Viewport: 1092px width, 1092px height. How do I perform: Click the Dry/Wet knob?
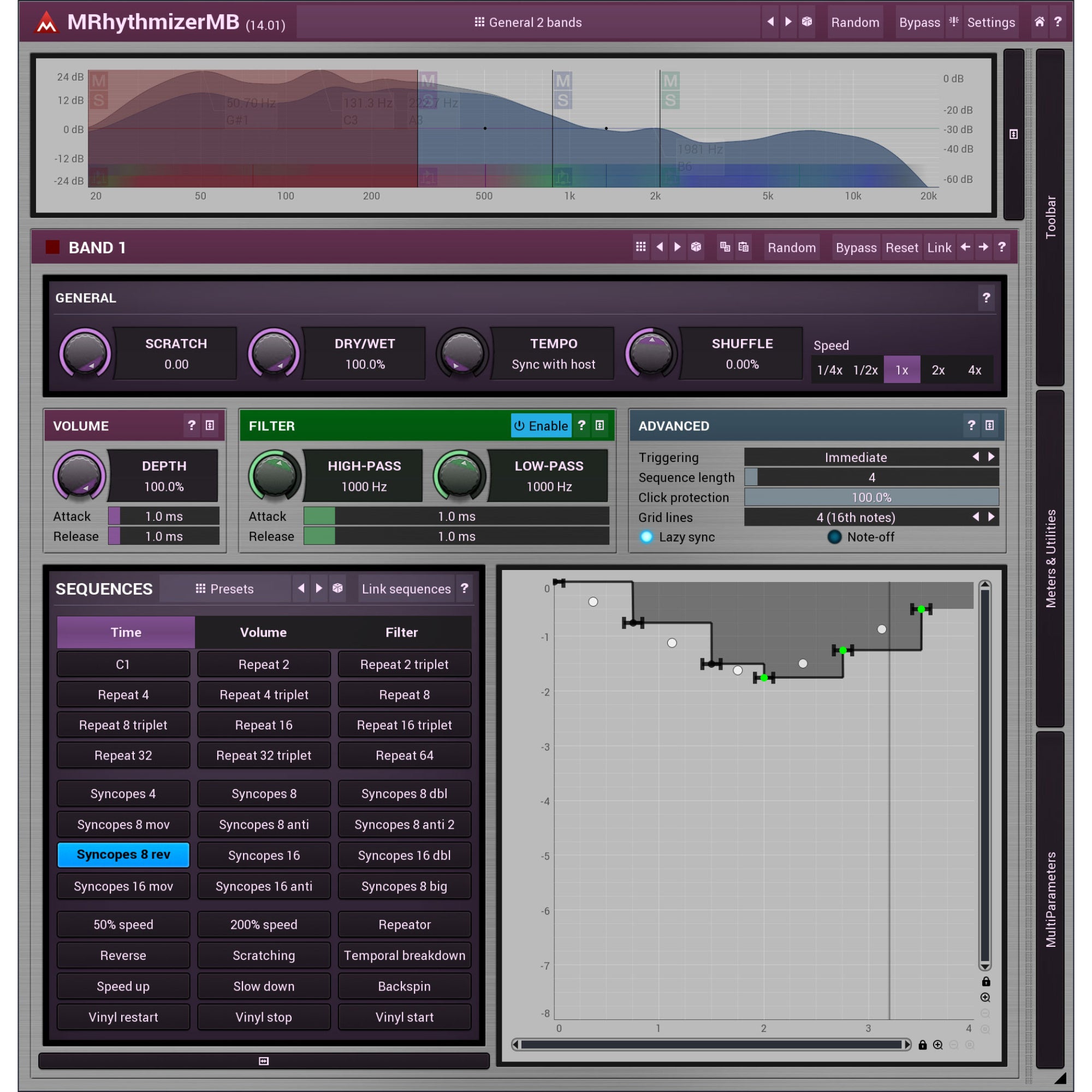[274, 353]
